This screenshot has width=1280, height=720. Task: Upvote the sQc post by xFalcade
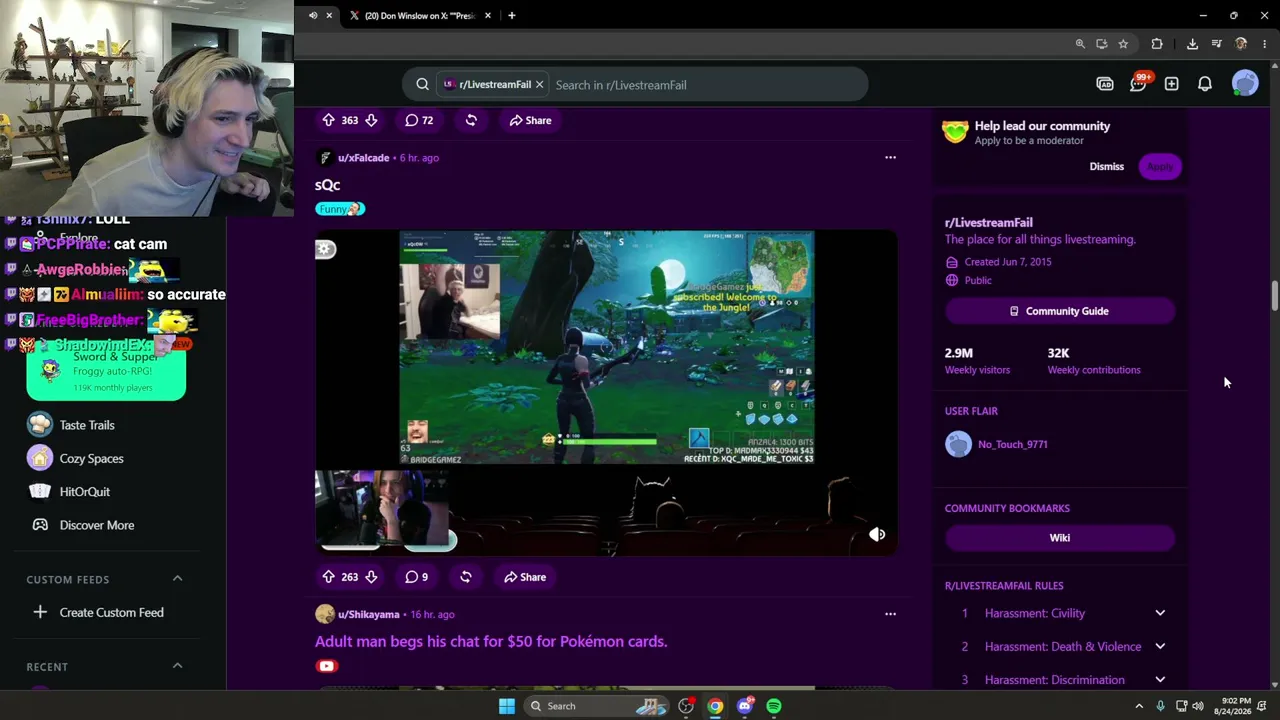click(328, 577)
